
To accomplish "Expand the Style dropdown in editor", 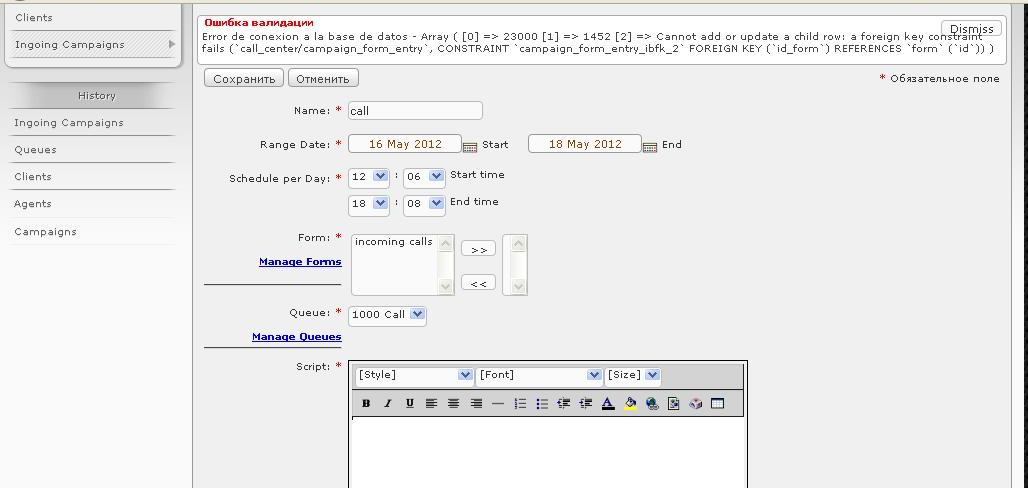I will tap(414, 375).
